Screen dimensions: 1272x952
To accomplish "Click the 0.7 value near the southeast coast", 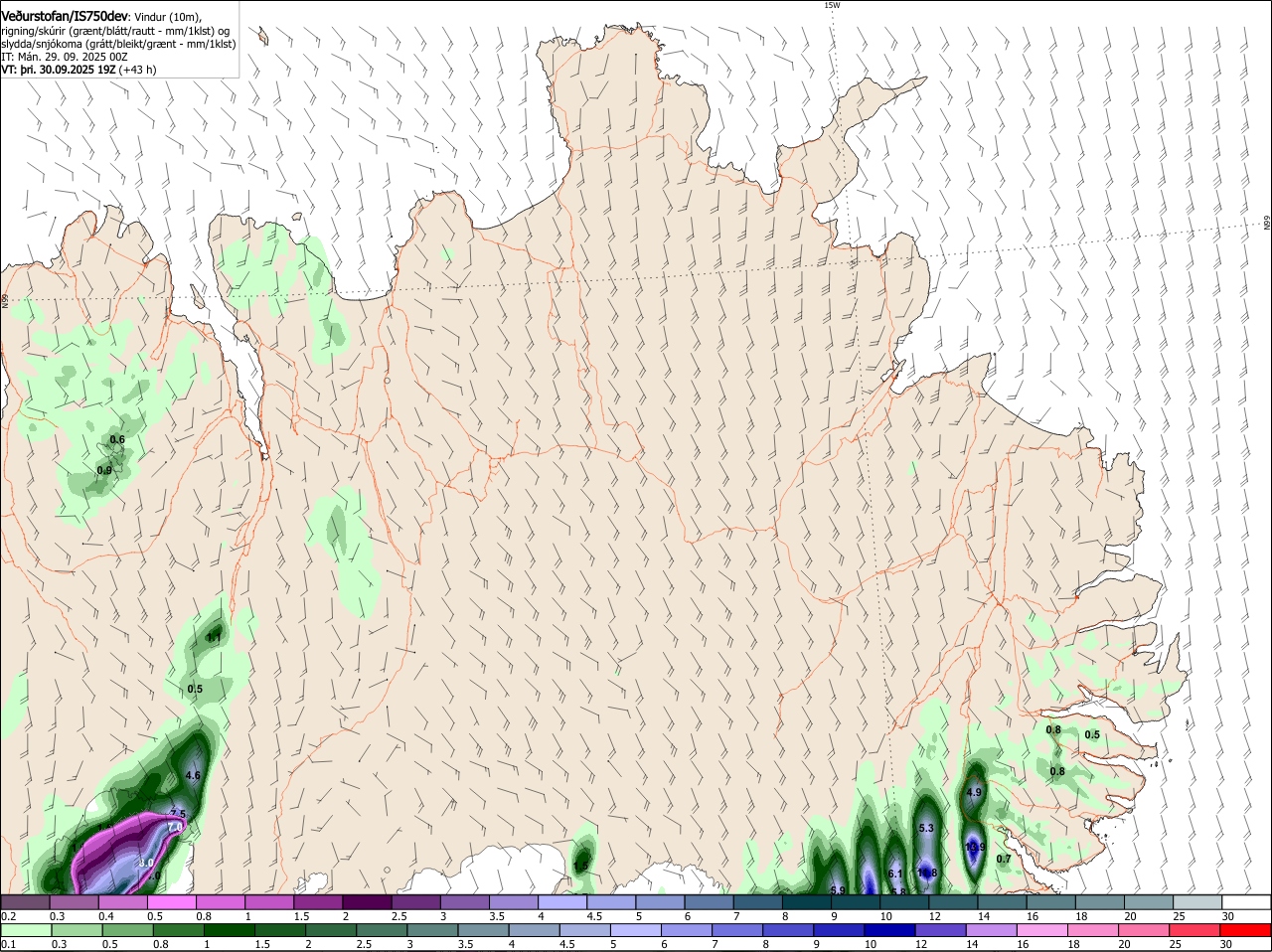I will 1004,859.
